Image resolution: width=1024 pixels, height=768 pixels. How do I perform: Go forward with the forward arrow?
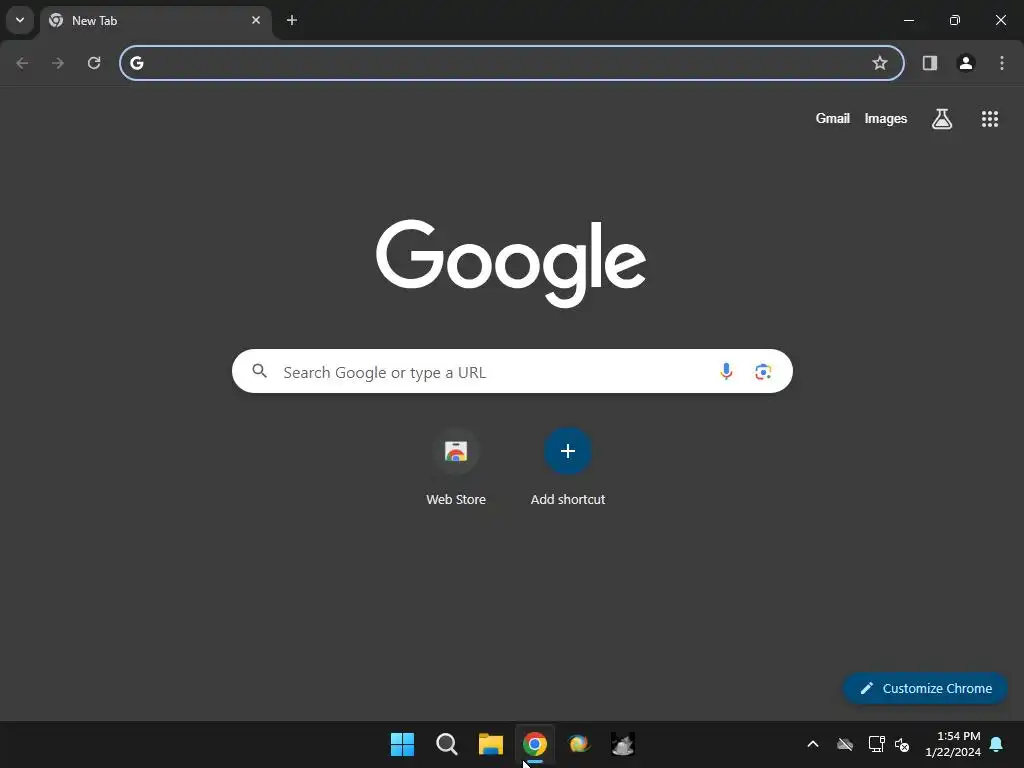pos(58,63)
